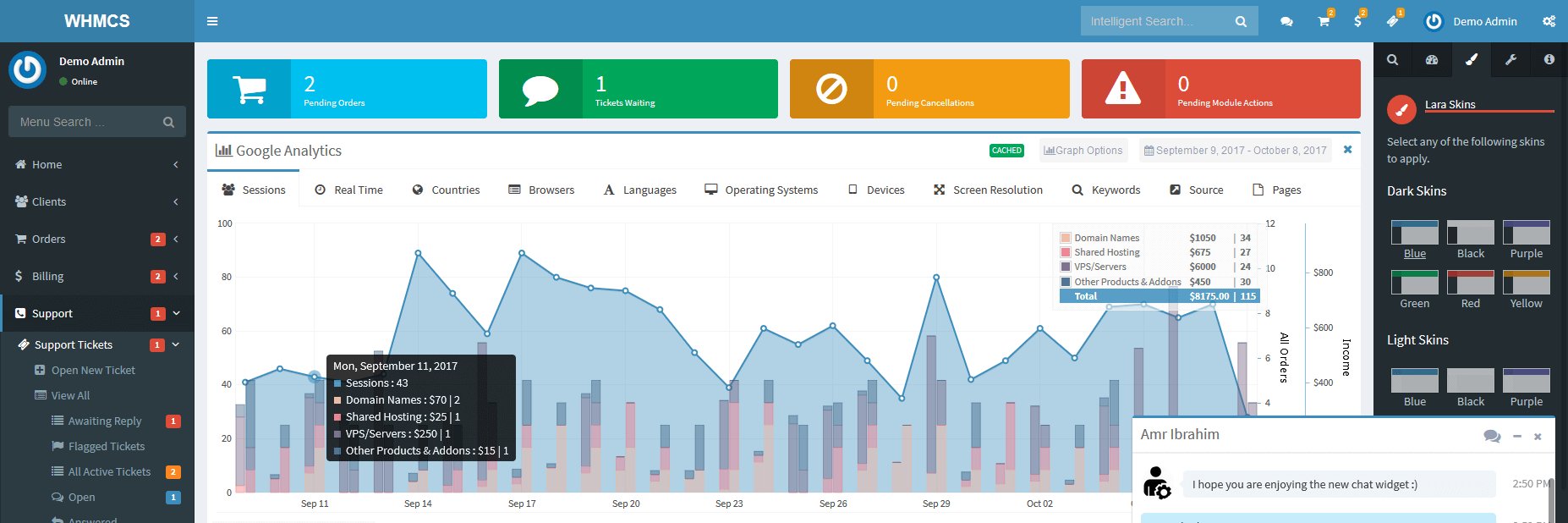Switch to the Devices tab
Image resolution: width=1568 pixels, height=523 pixels.
click(876, 190)
